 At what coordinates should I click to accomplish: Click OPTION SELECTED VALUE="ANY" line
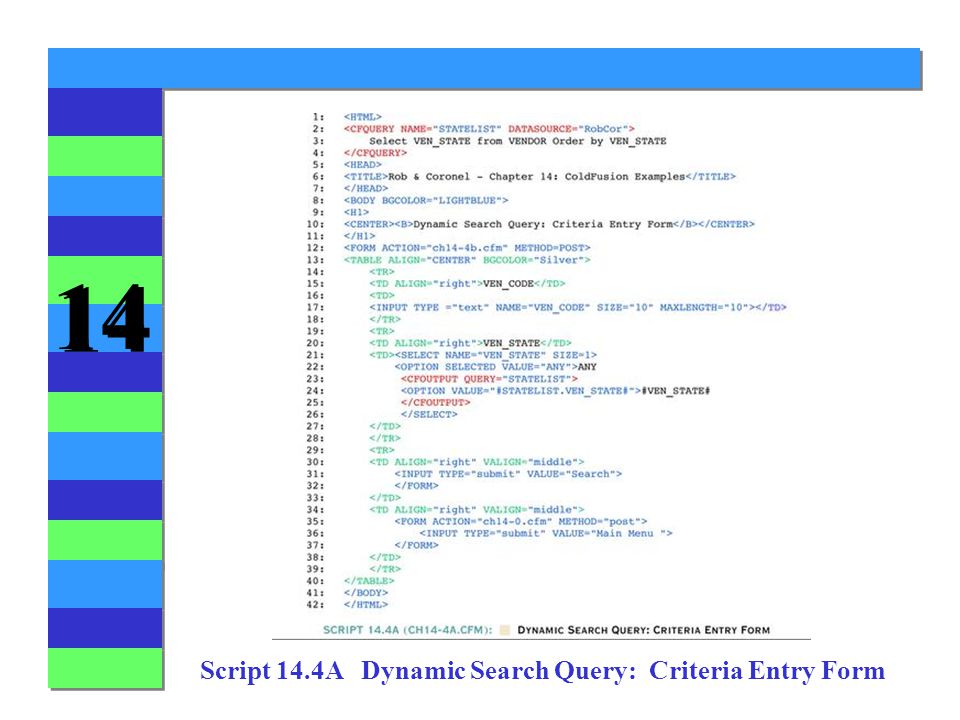point(495,367)
